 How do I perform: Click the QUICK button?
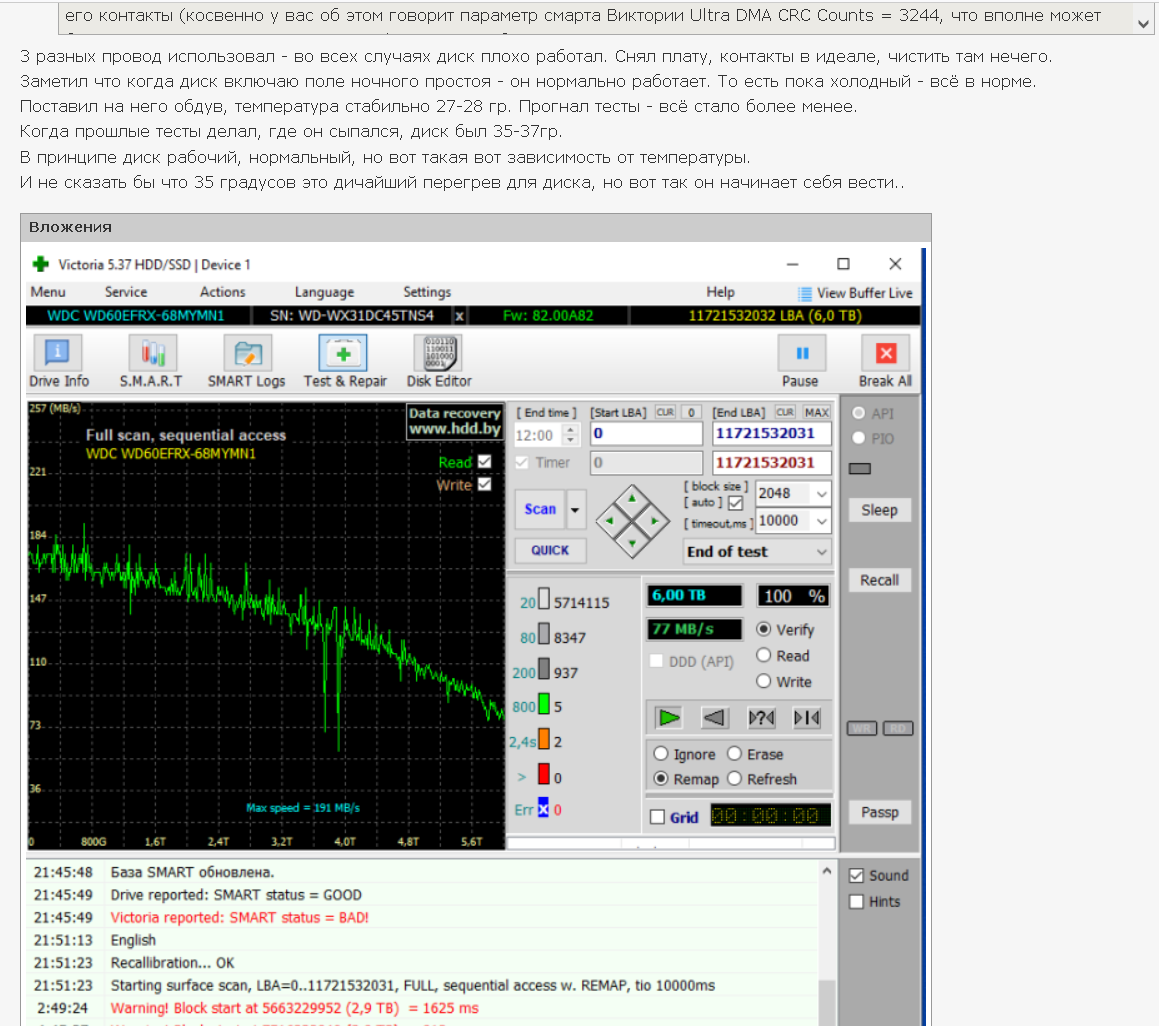pos(550,551)
